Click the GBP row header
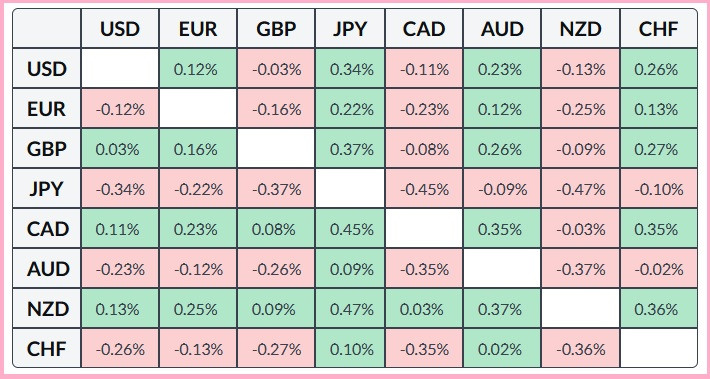Screen dimensions: 710x379 tap(47, 149)
